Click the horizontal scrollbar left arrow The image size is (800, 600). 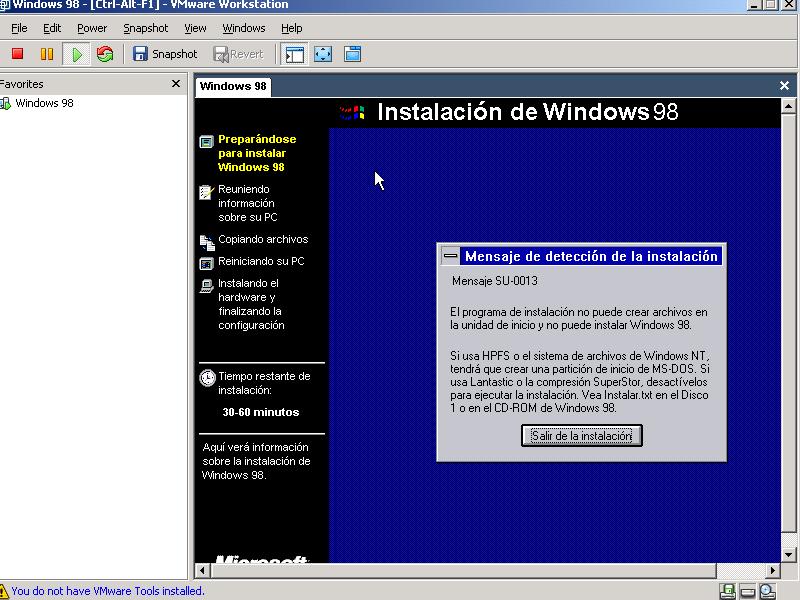(x=203, y=570)
